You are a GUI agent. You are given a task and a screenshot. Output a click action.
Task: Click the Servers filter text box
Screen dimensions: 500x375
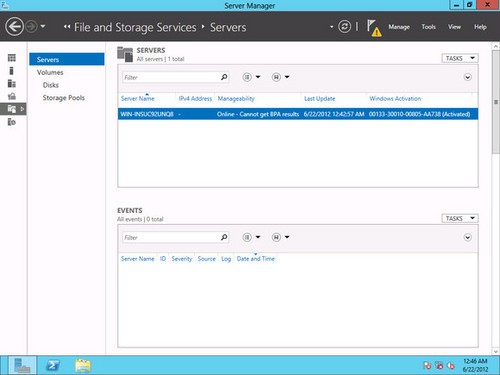click(x=170, y=77)
